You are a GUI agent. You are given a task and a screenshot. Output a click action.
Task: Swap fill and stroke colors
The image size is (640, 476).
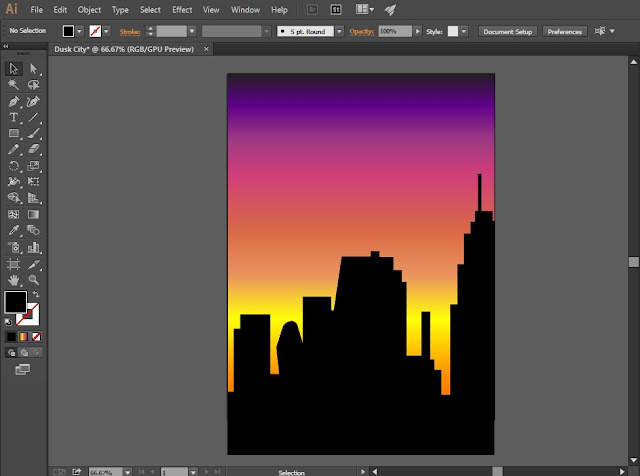coord(35,294)
